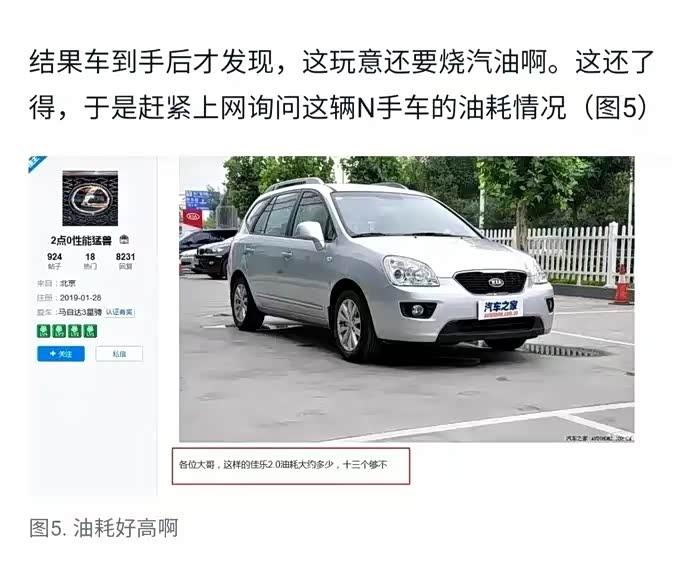Open the 18 hot posts stat
This screenshot has width=700, height=573.
pos(90,261)
